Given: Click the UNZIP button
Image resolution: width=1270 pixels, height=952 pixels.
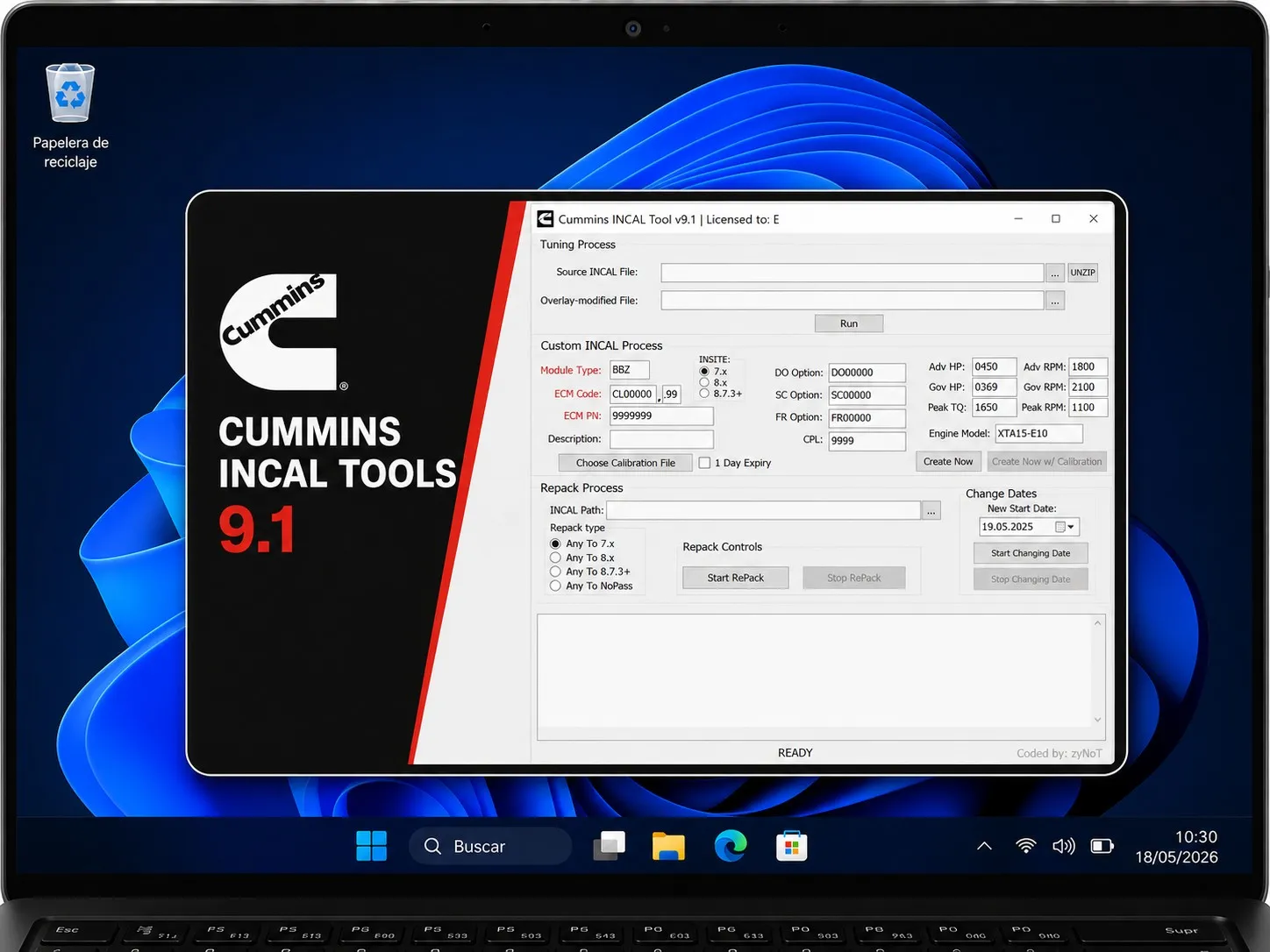Looking at the screenshot, I should (1082, 273).
